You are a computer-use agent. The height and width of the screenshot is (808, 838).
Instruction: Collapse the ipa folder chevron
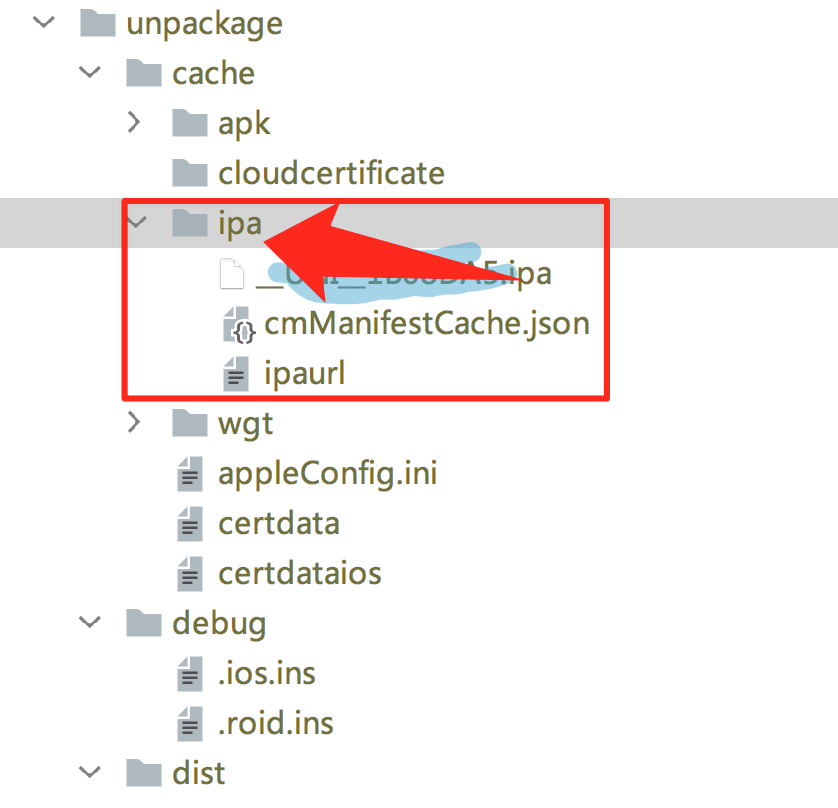[136, 223]
